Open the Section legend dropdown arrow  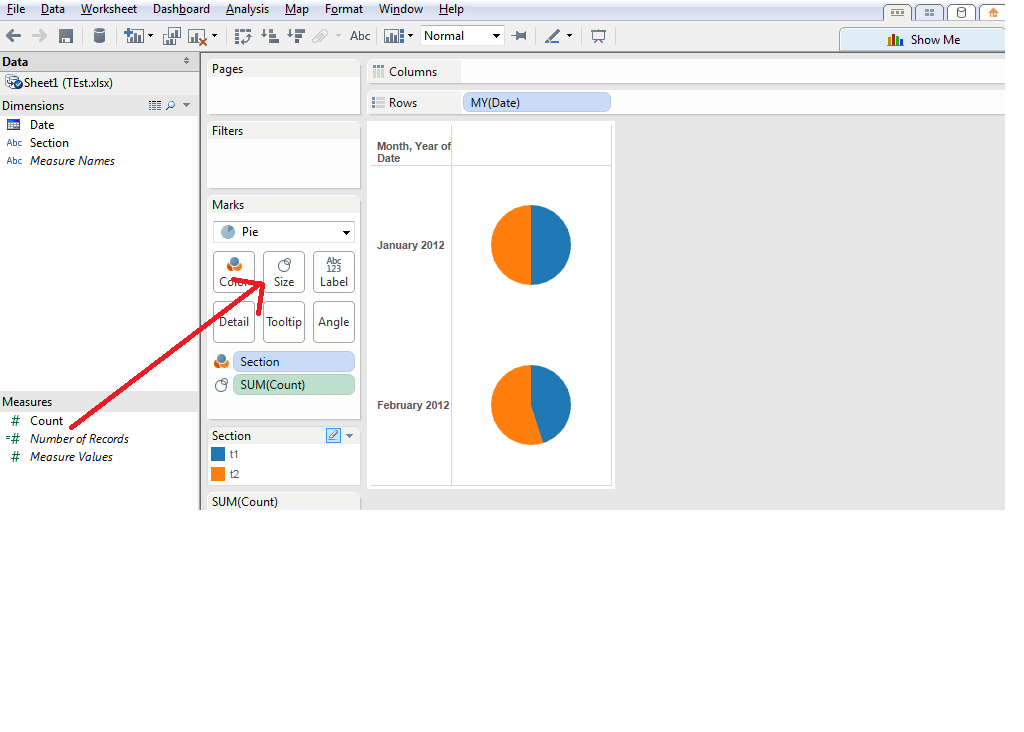point(347,435)
